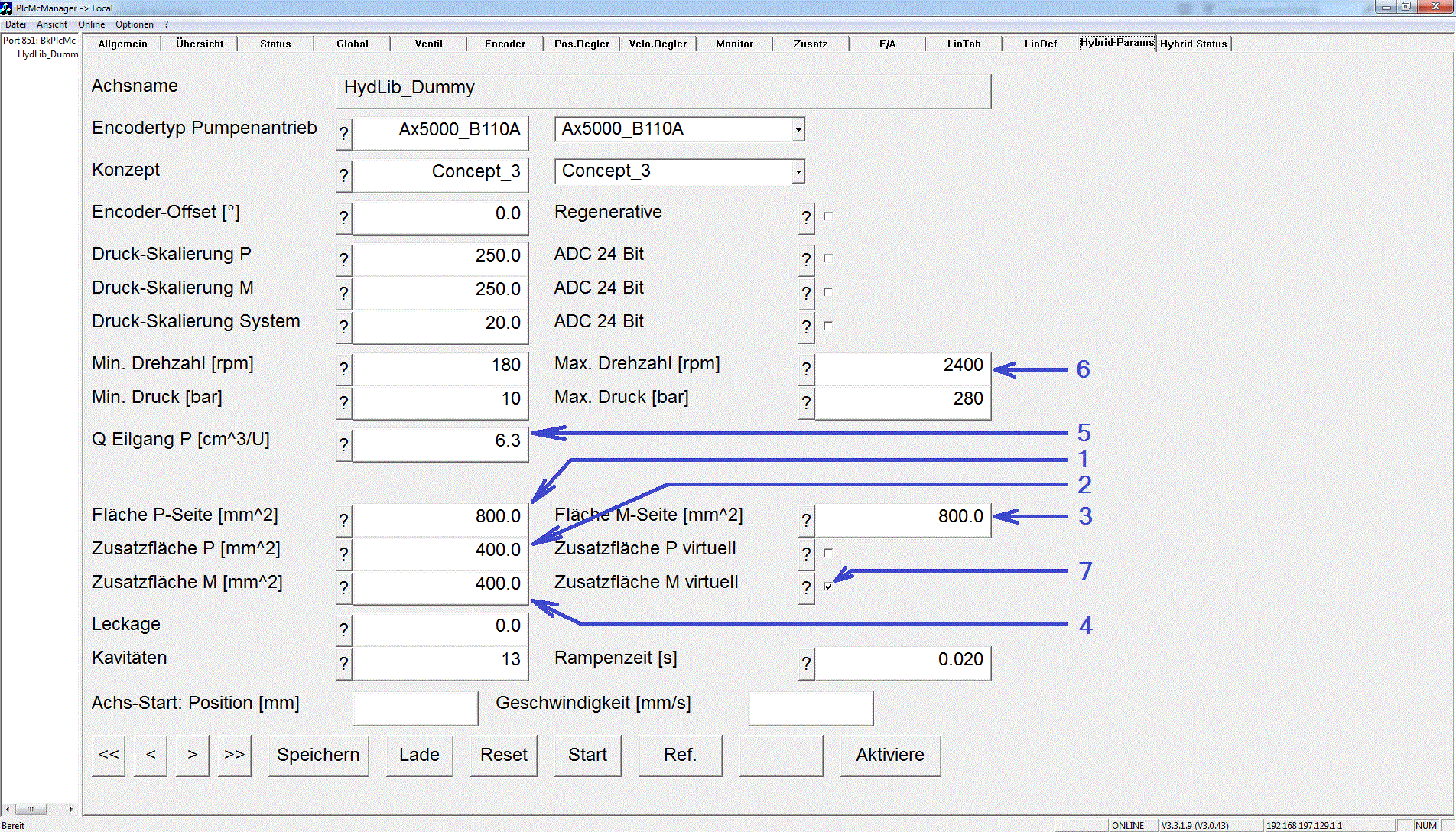Uncheck Zusatzfläche M virtuell checkbox
This screenshot has height=832, width=1456.
tap(828, 587)
